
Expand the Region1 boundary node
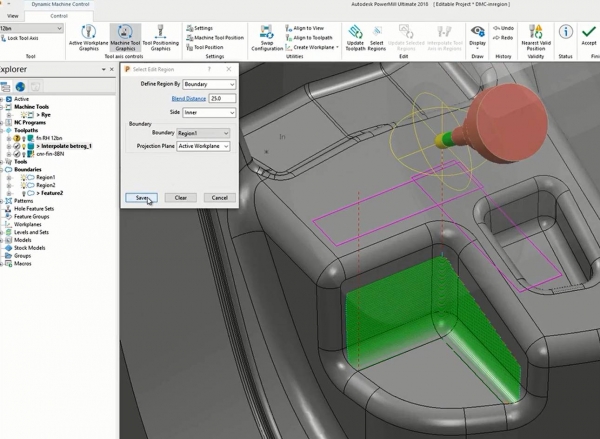click(9, 178)
